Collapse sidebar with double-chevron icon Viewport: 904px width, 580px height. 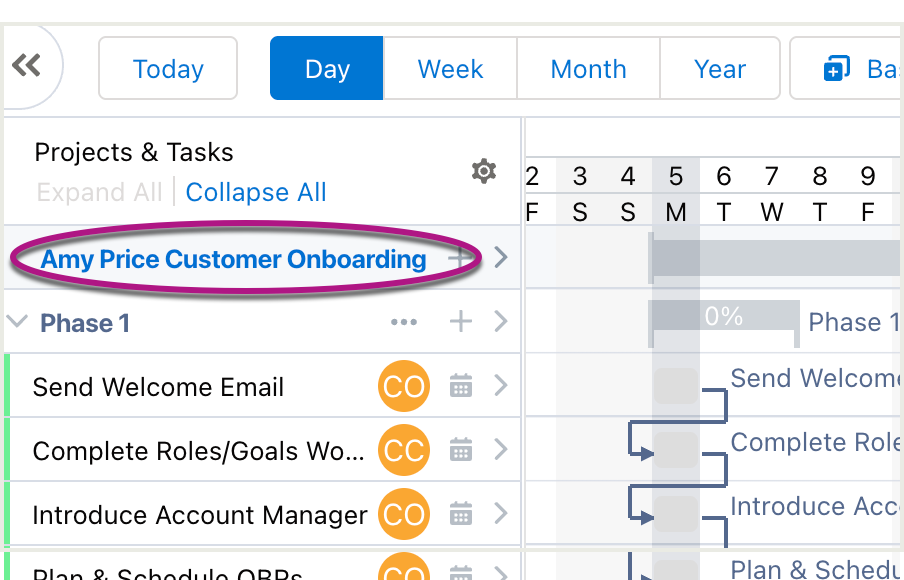point(27,65)
